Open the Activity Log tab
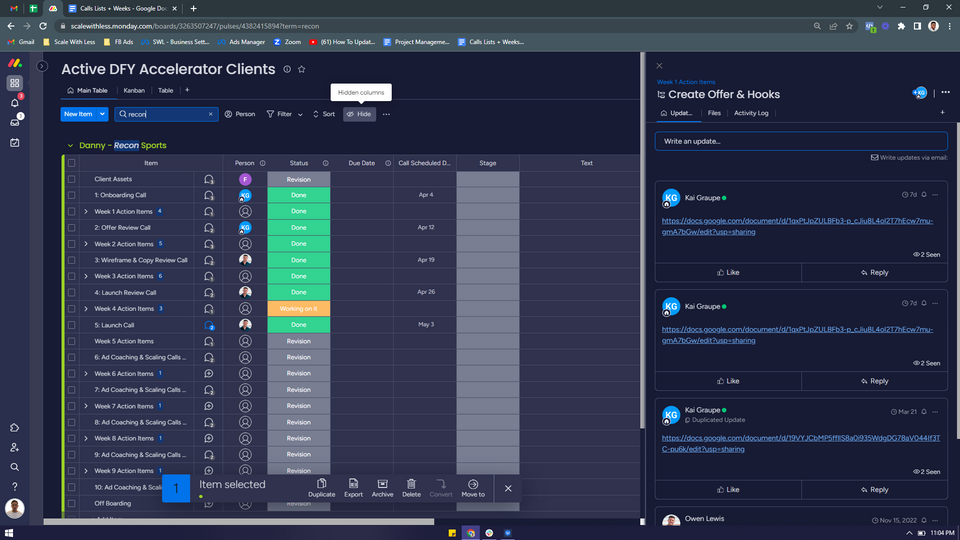Image resolution: width=960 pixels, height=540 pixels. pyautogui.click(x=751, y=113)
